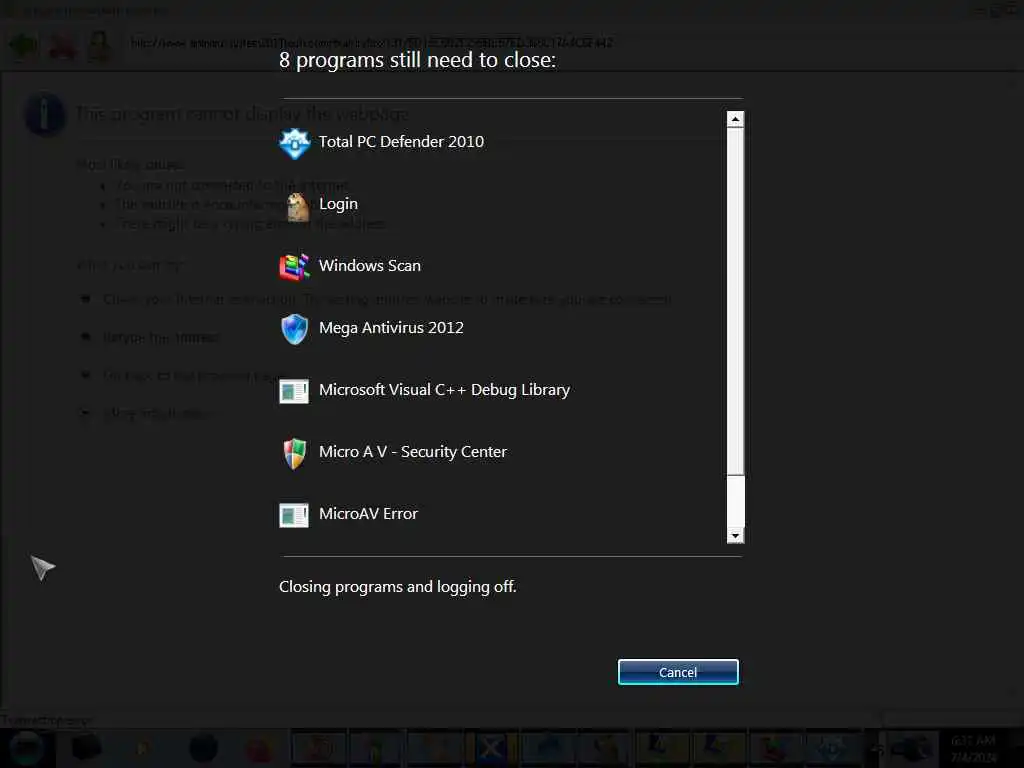Click the Micro A V Security Center shield icon
The width and height of the screenshot is (1024, 768).
[295, 453]
